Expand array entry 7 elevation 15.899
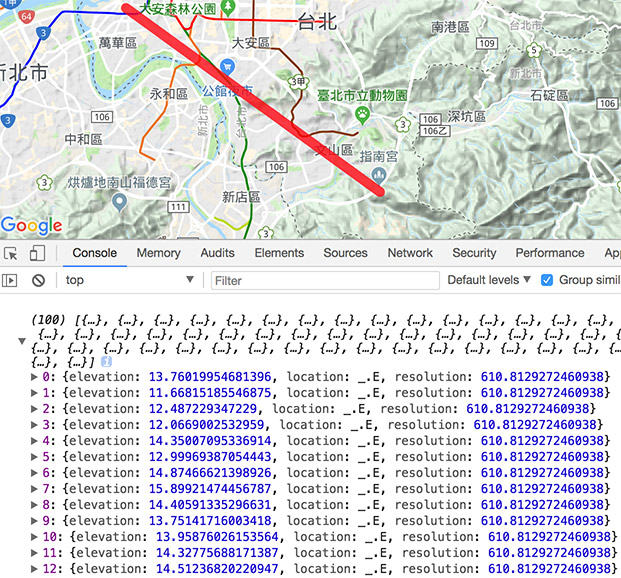Image resolution: width=621 pixels, height=578 pixels. (x=34, y=489)
